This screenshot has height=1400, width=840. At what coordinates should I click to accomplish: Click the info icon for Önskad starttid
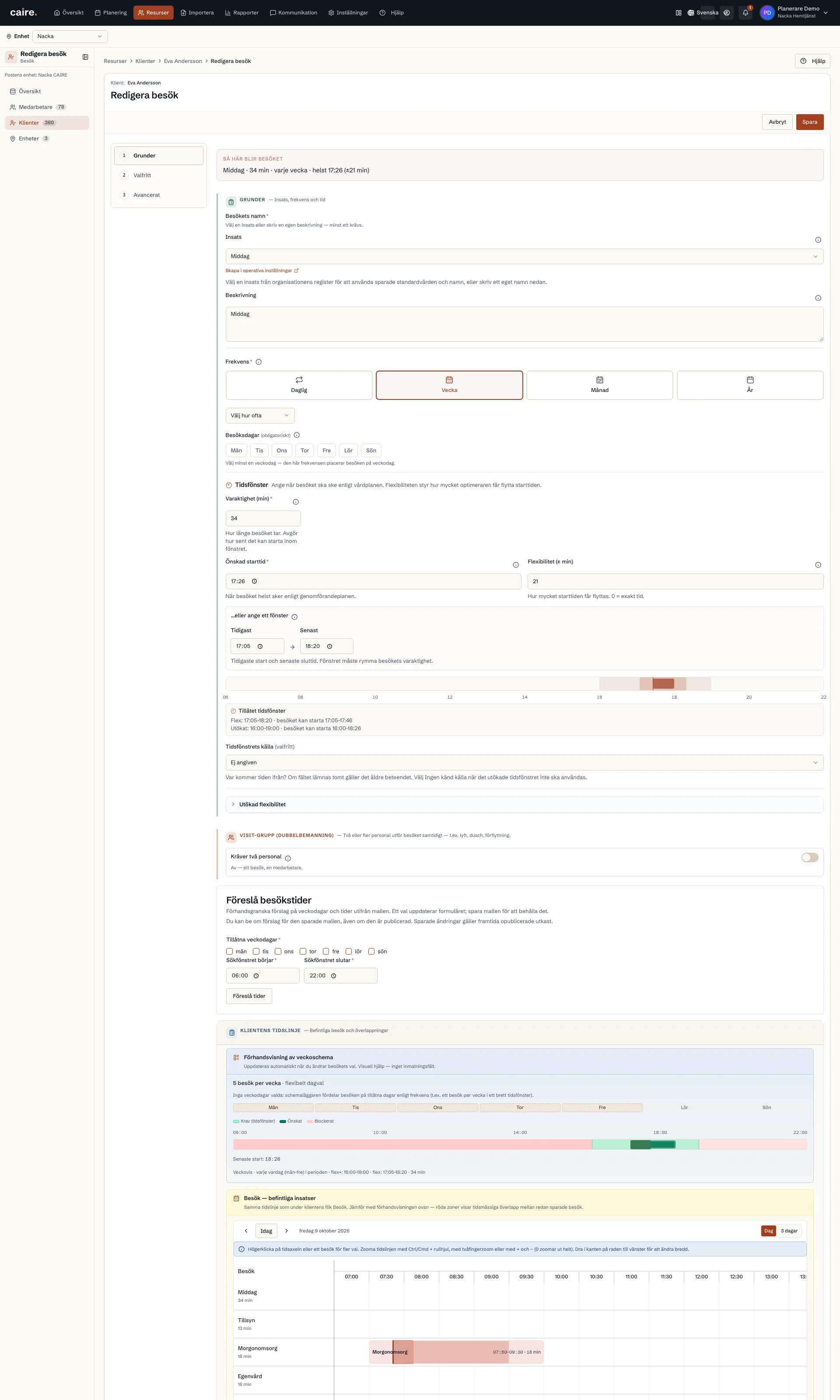pos(516,565)
